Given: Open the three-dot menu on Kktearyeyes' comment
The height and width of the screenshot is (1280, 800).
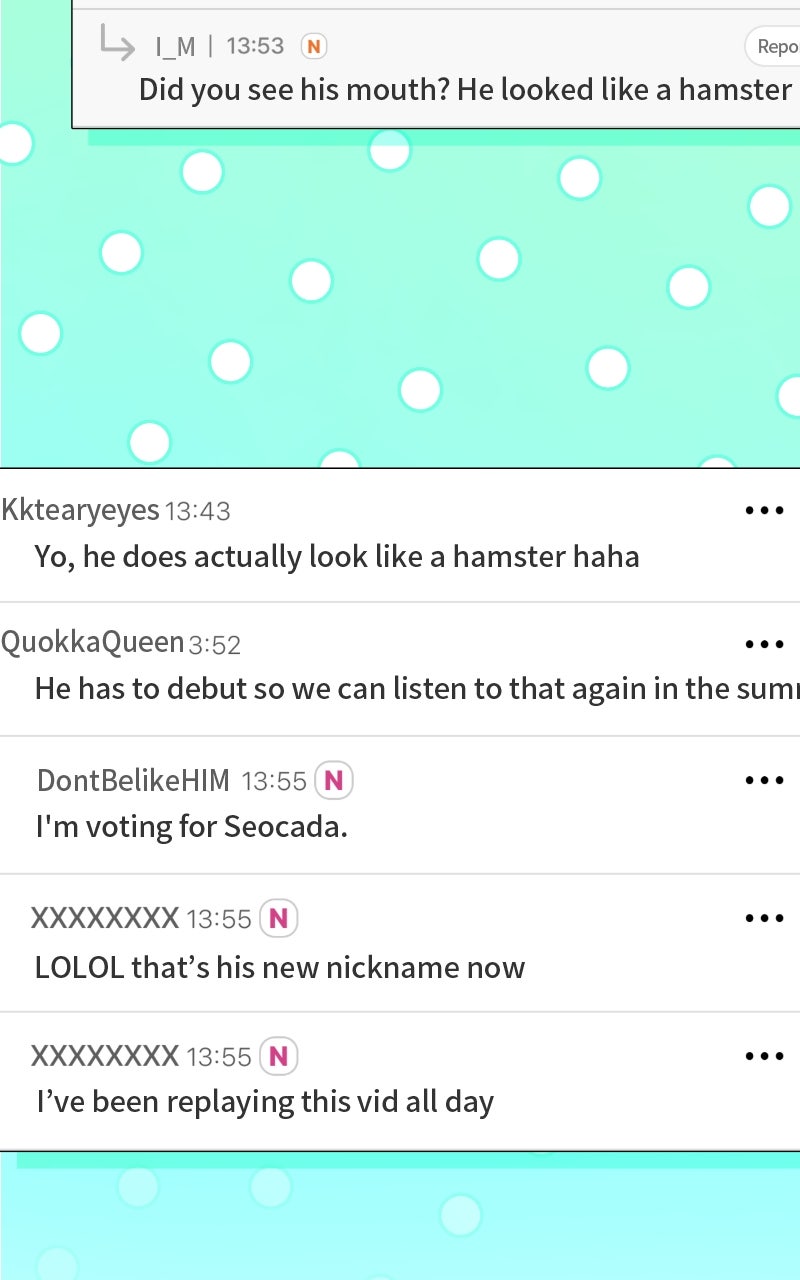Looking at the screenshot, I should point(764,511).
